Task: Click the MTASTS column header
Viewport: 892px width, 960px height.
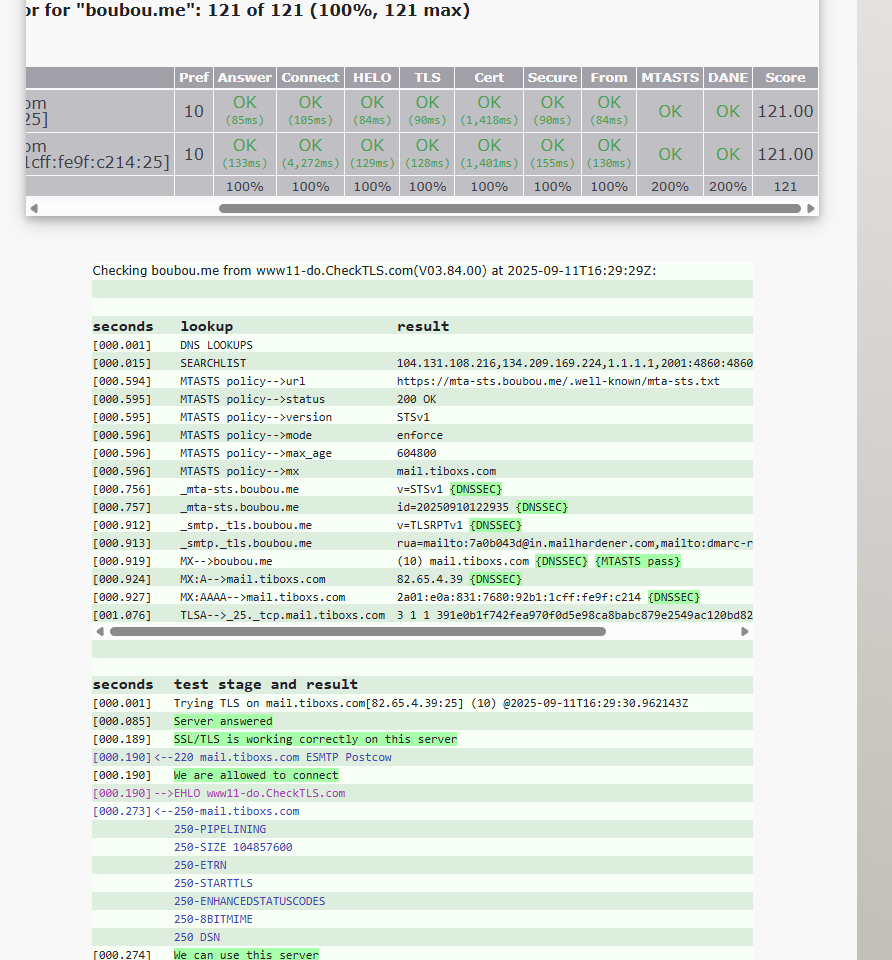Action: tap(670, 78)
